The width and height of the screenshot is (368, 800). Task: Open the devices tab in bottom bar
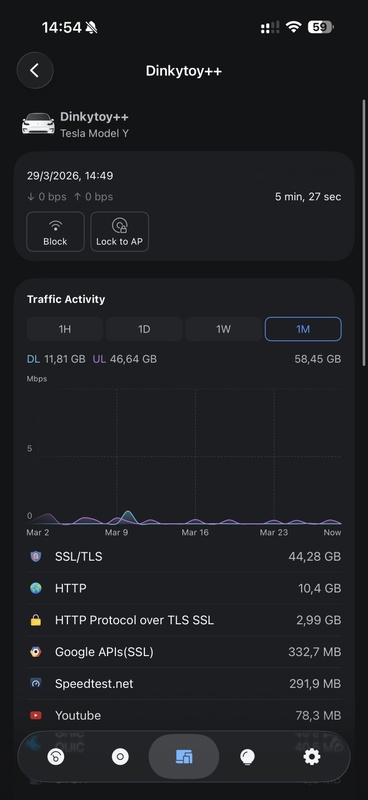pyautogui.click(x=184, y=757)
